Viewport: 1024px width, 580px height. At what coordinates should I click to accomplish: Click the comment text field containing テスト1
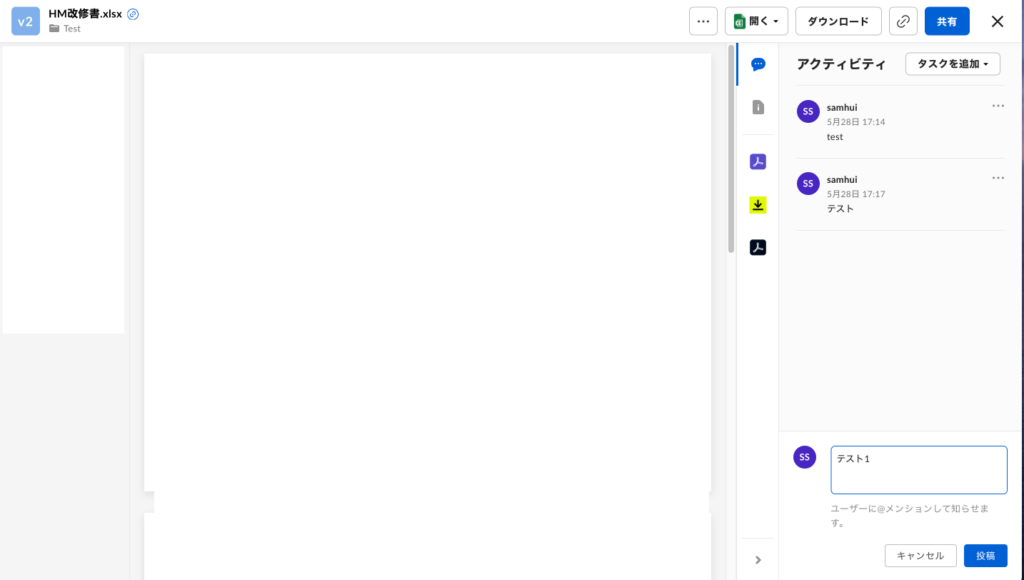coord(918,470)
